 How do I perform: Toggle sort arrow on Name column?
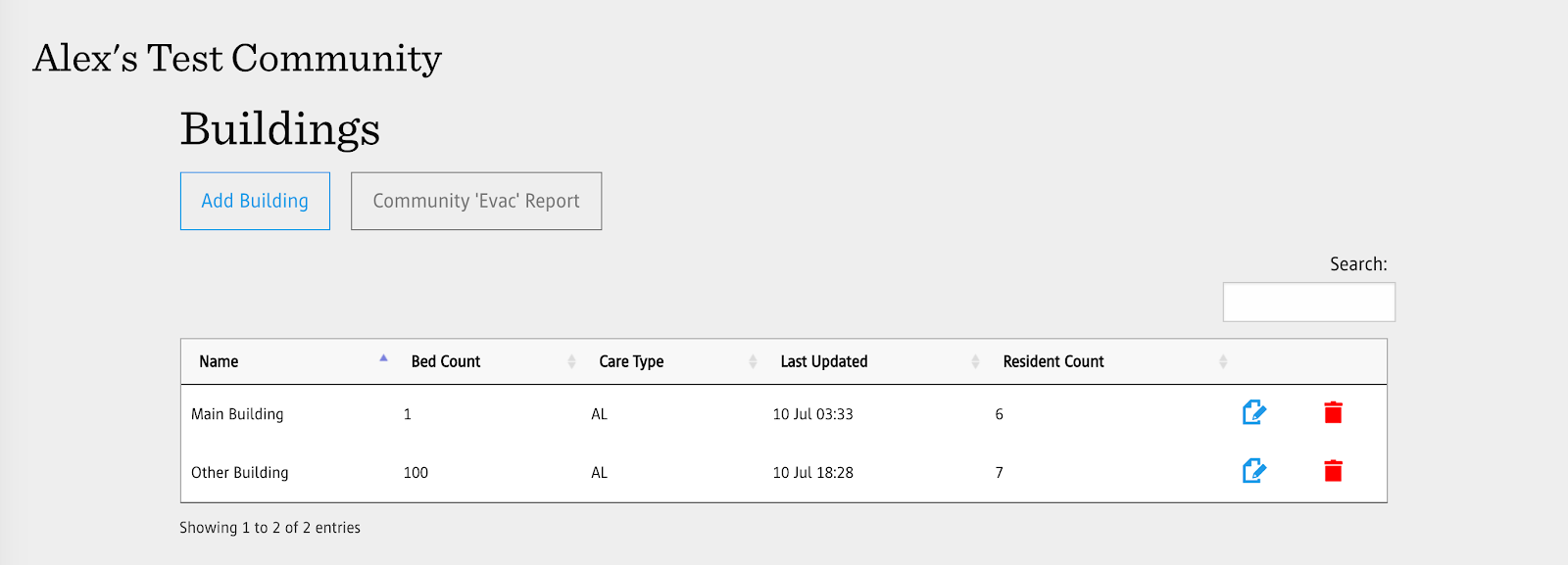(x=383, y=359)
